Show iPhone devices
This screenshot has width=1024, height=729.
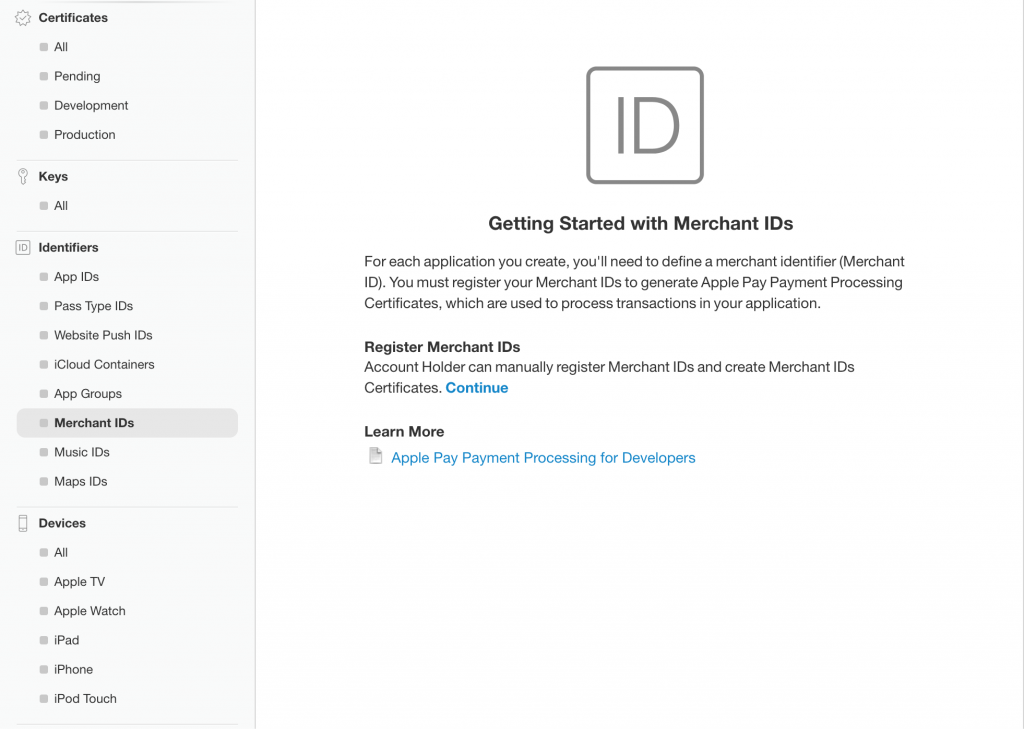pos(73,670)
